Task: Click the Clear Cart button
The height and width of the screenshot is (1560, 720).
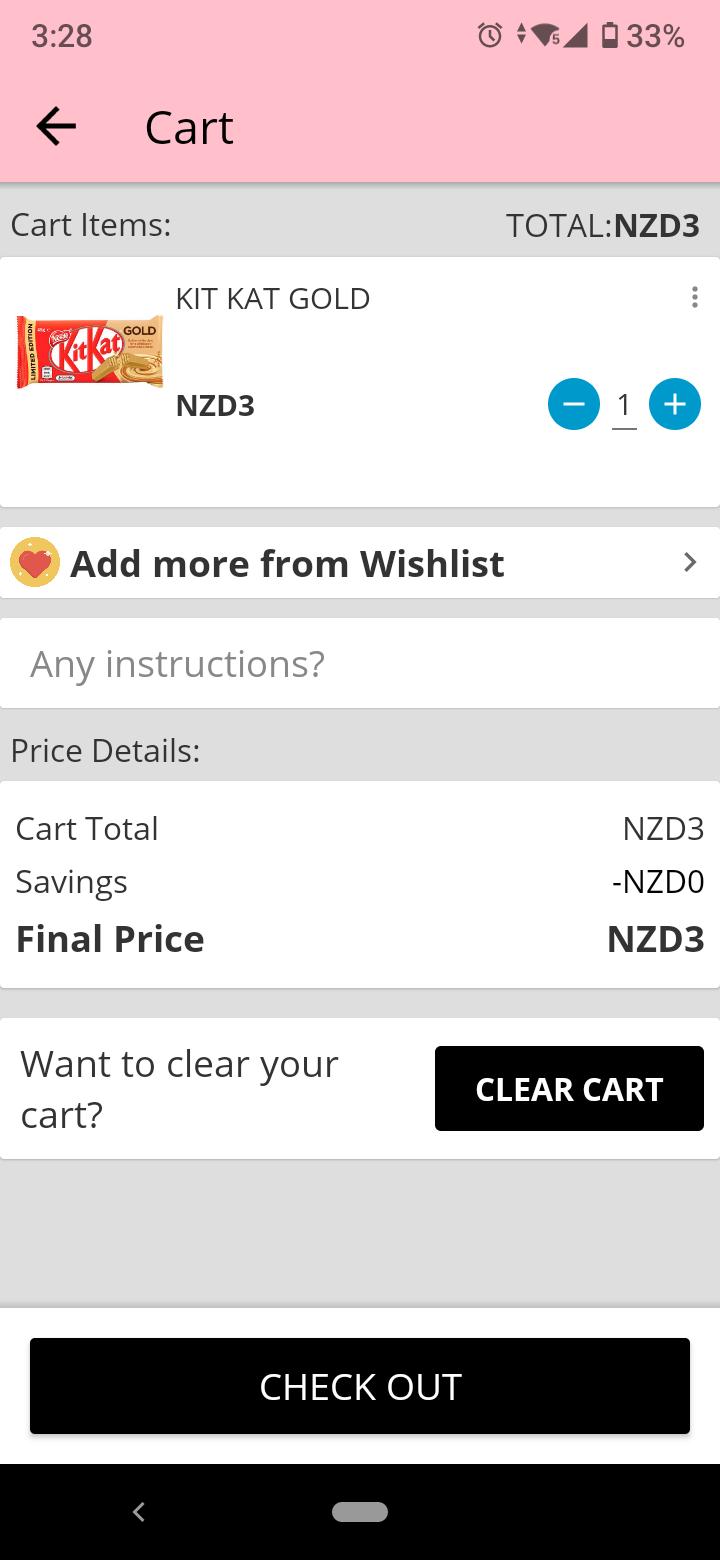Action: [569, 1088]
